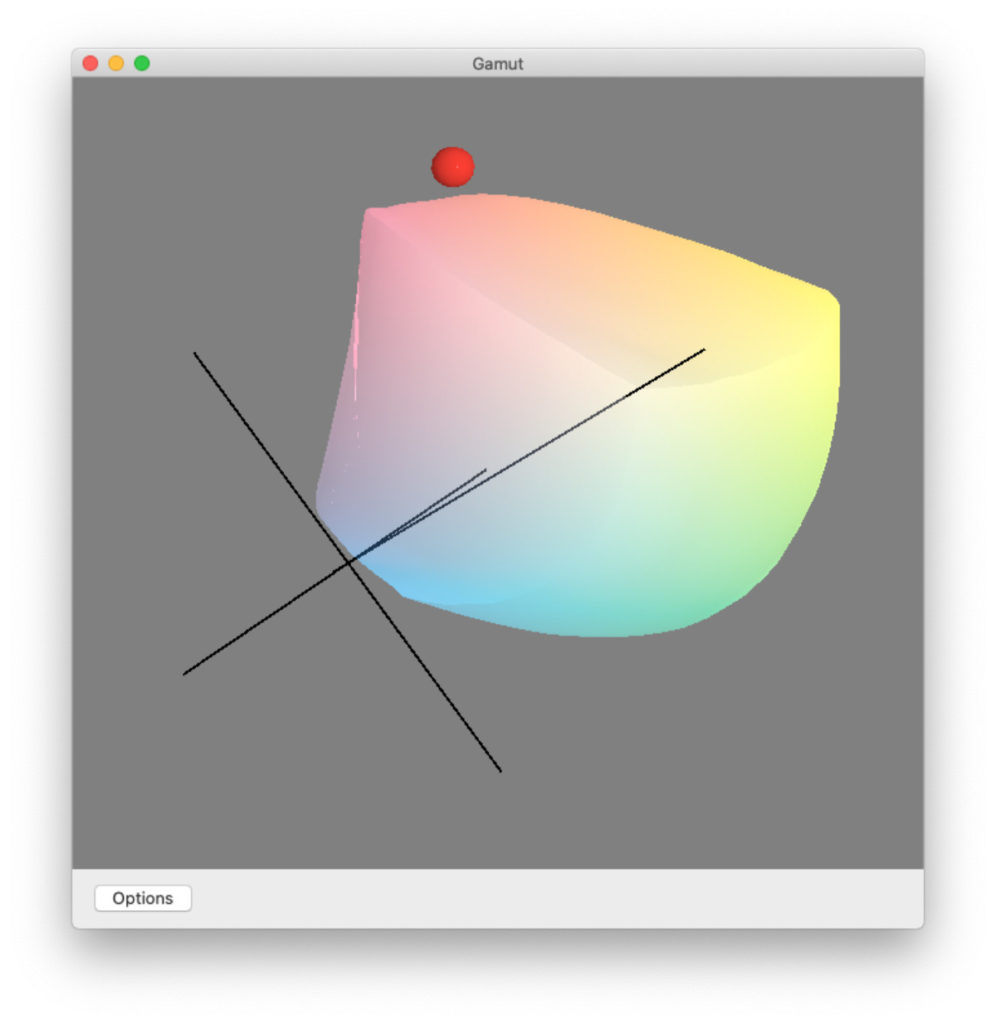This screenshot has width=996, height=1024.
Task: Click the tip of the short axis line
Action: (x=486, y=469)
